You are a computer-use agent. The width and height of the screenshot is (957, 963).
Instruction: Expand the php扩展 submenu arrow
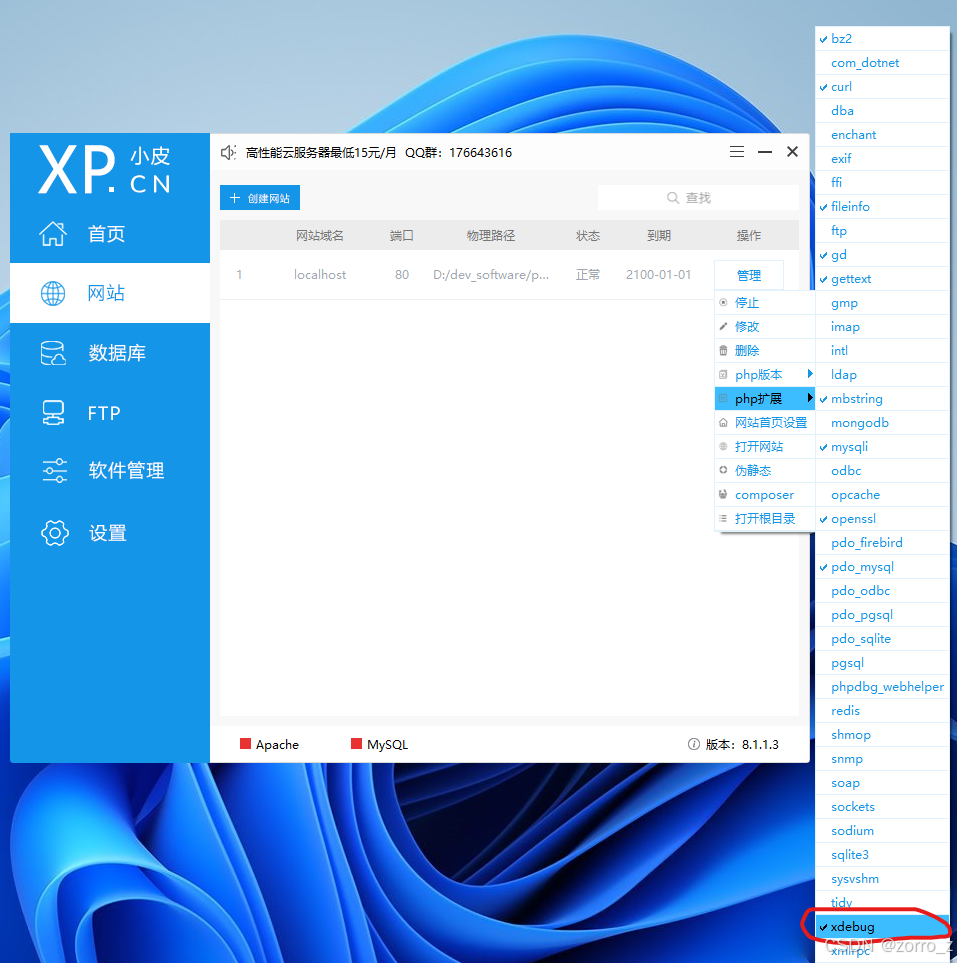tap(810, 398)
